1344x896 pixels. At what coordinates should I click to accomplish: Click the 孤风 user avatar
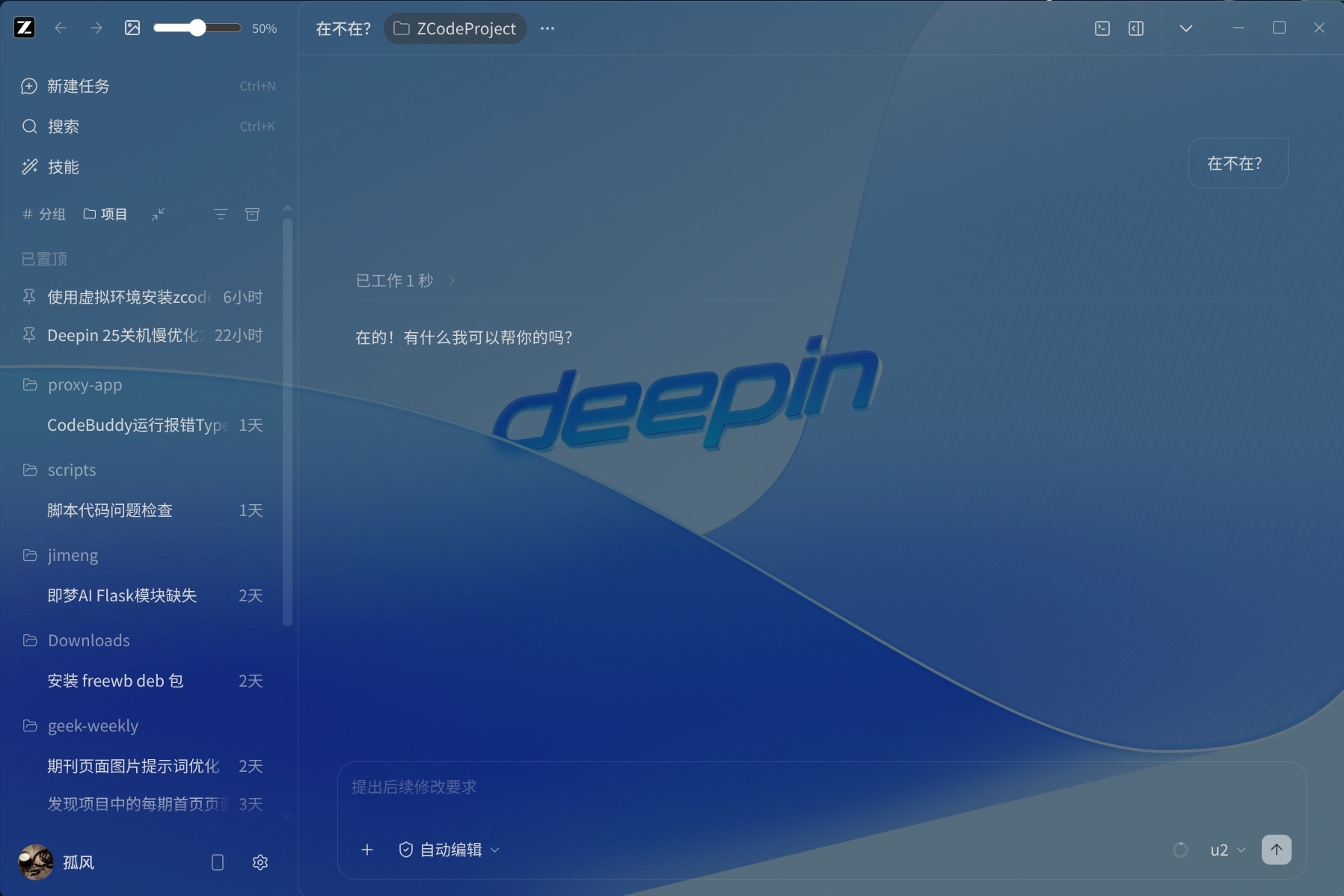[36, 862]
